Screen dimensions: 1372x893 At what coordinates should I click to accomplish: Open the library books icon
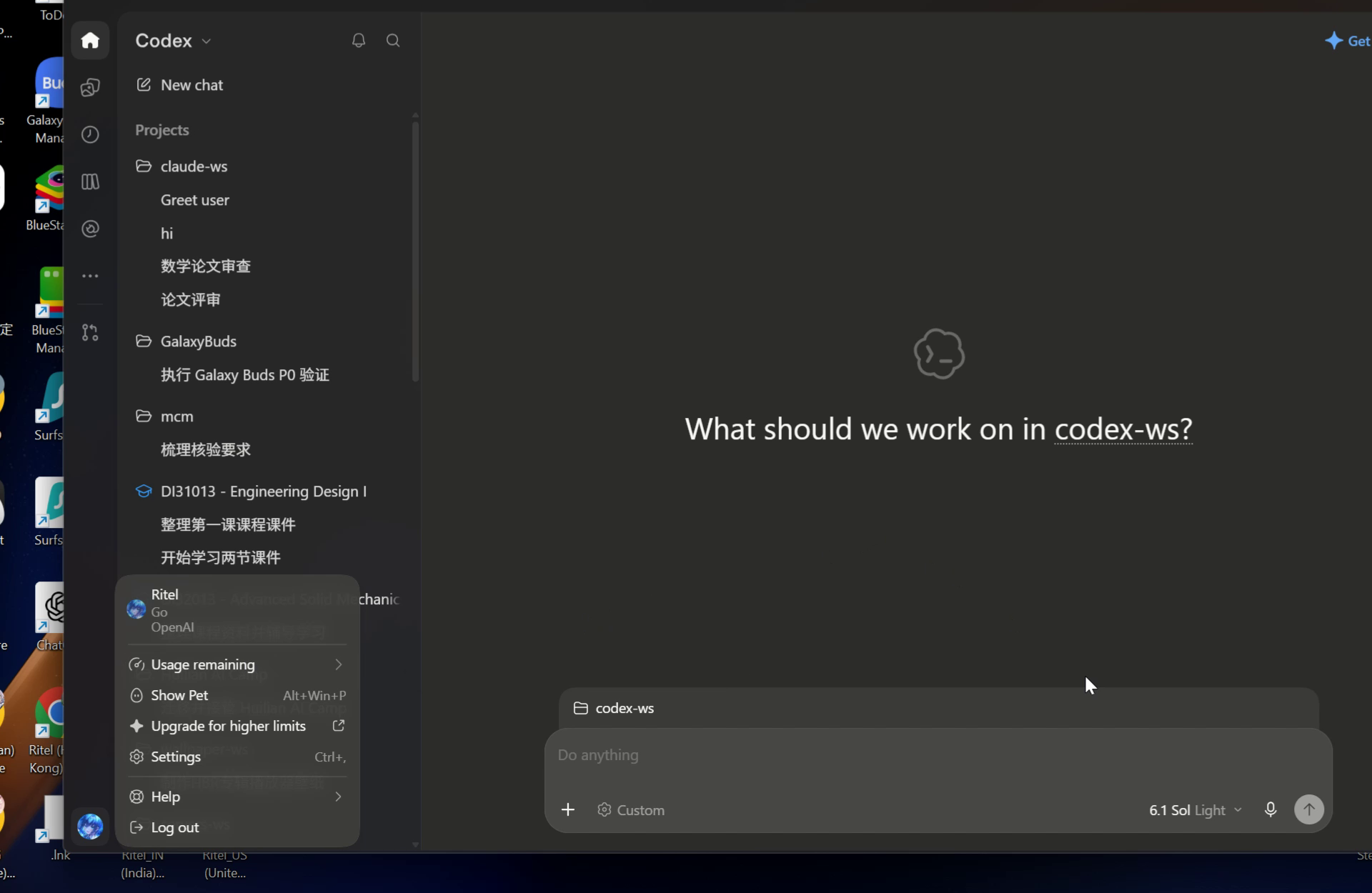(x=90, y=181)
